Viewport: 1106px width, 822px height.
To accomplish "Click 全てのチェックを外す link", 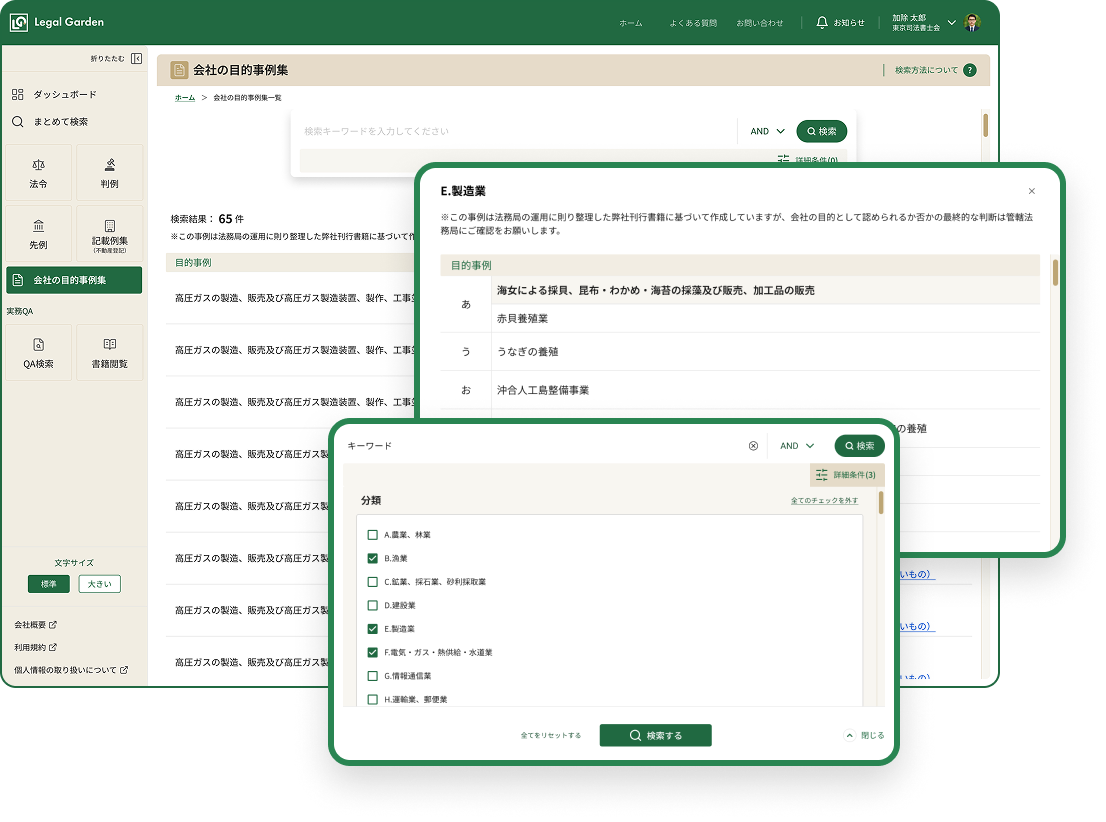I will [x=824, y=501].
